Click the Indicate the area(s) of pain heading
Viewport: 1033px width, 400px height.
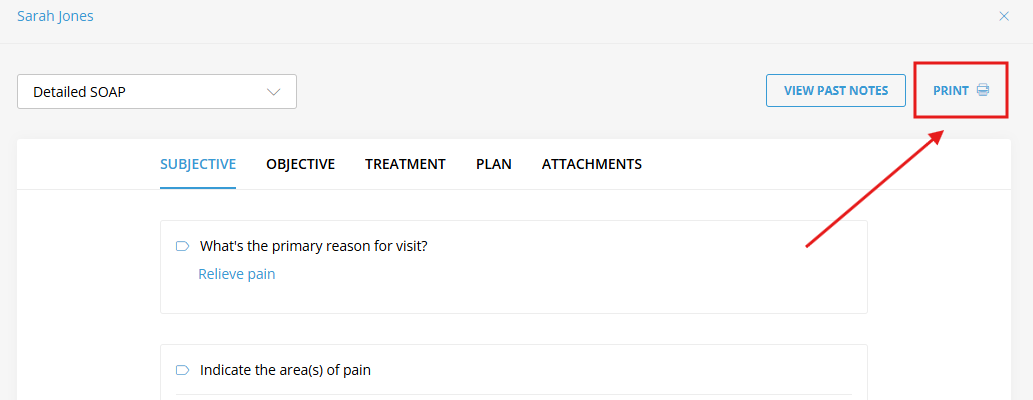click(285, 370)
